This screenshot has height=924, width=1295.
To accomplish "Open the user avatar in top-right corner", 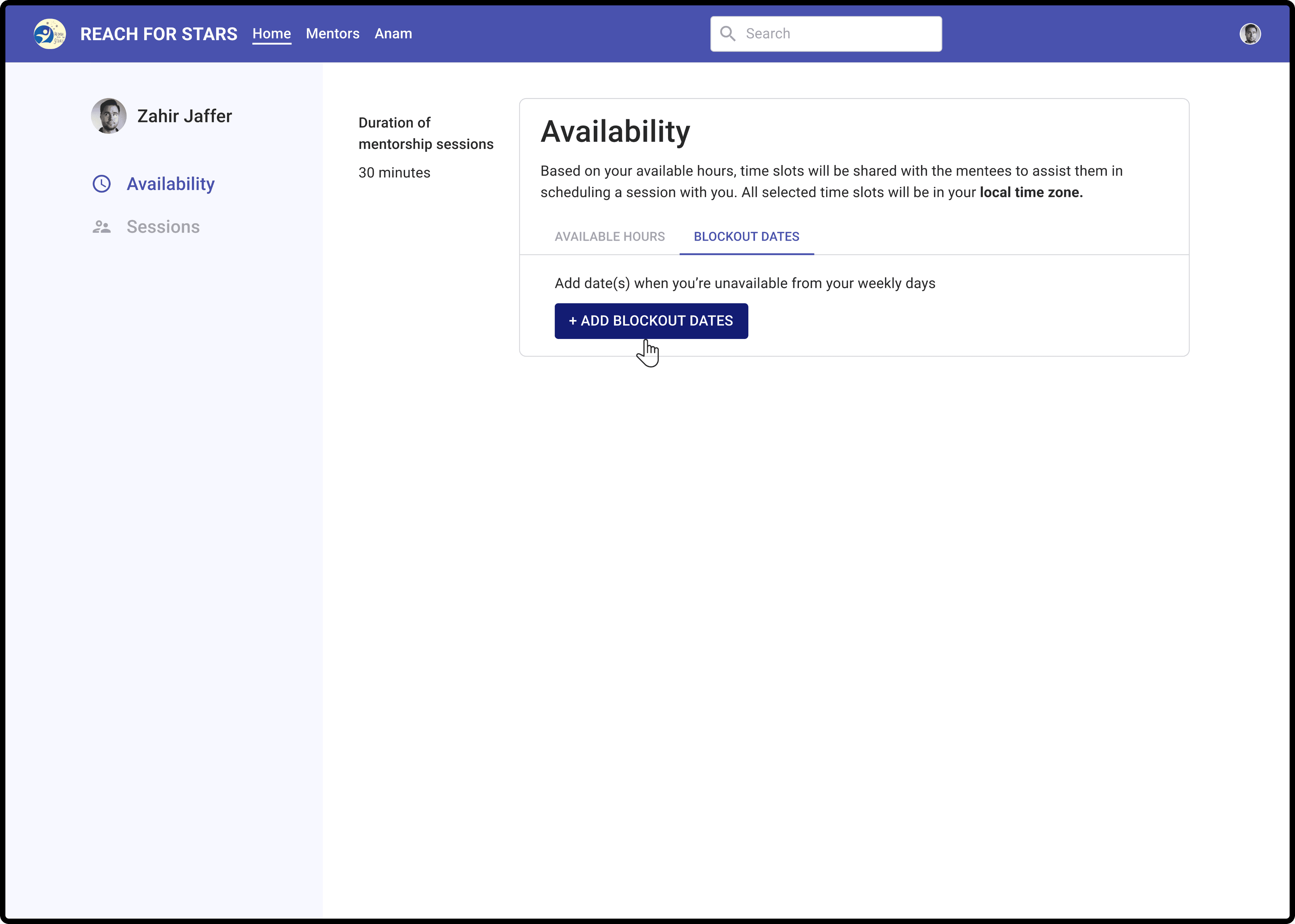I will (1249, 34).
